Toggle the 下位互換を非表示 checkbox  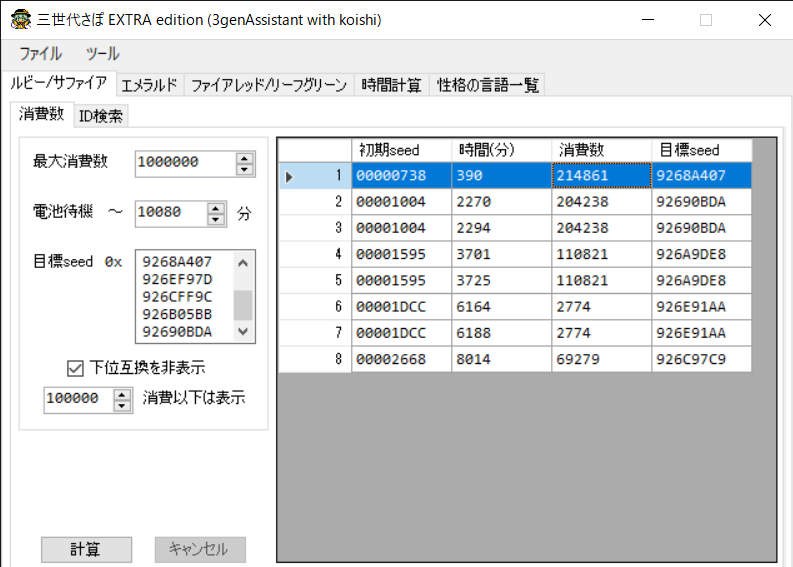tap(75, 368)
